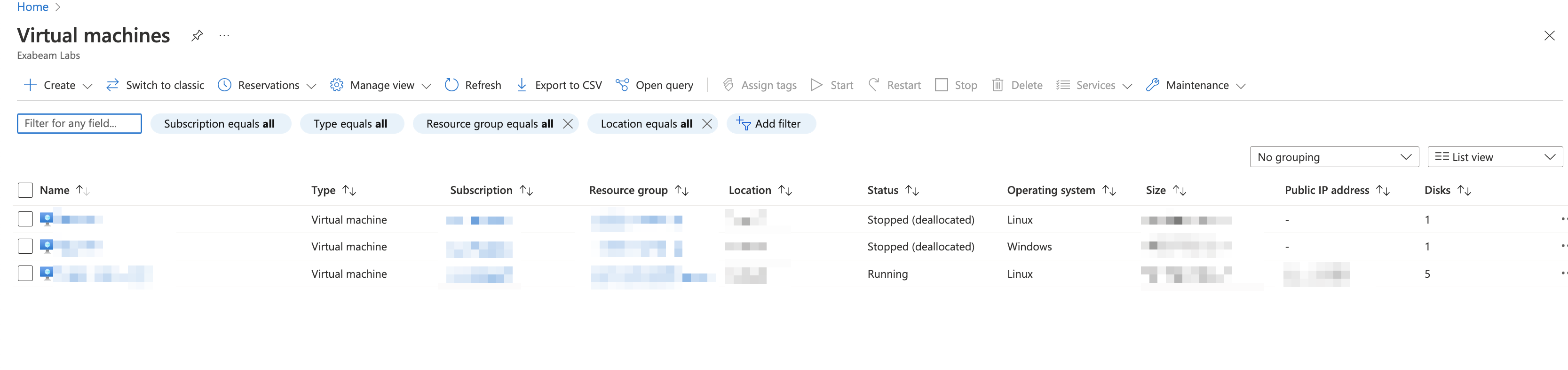The image size is (1568, 370).
Task: Open Resource group equals all filter
Action: [490, 124]
